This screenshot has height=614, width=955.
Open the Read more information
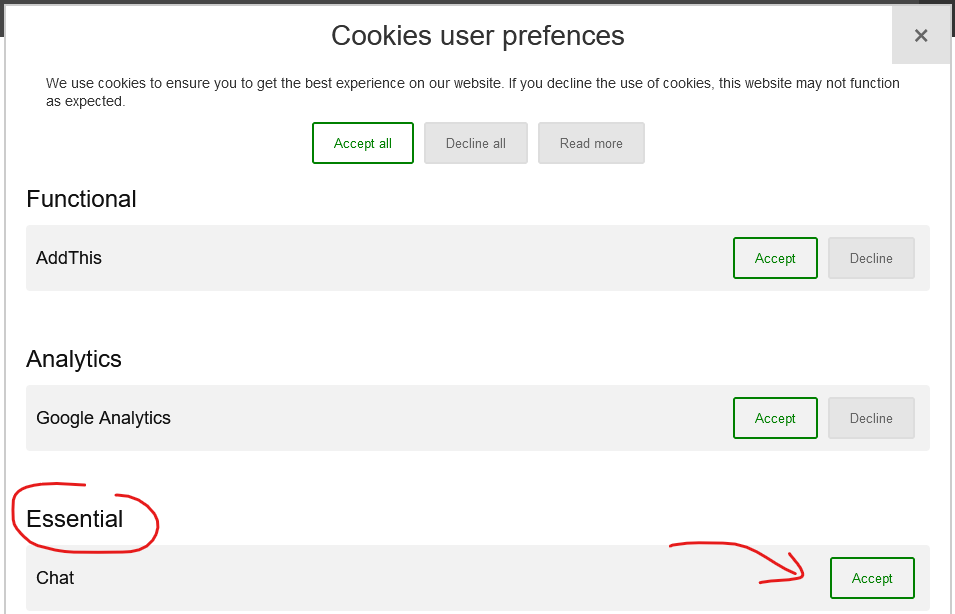pyautogui.click(x=591, y=143)
